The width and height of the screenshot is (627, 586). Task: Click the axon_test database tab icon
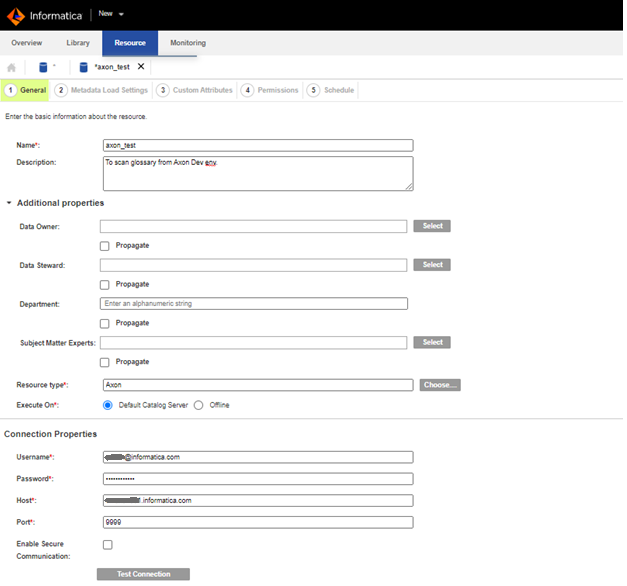pos(83,67)
